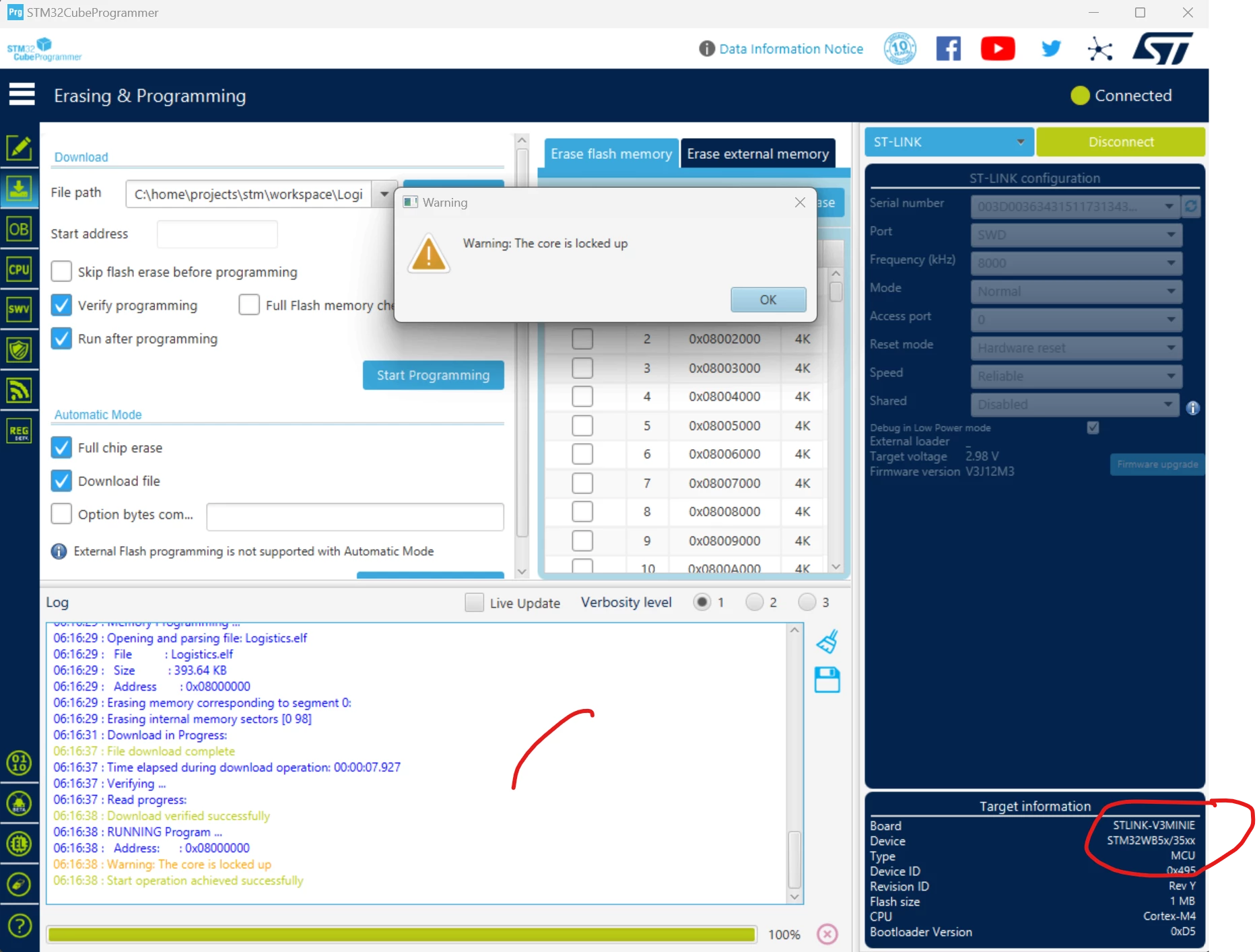1257x952 pixels.
Task: Show Shared mode info icon
Action: 1192,408
